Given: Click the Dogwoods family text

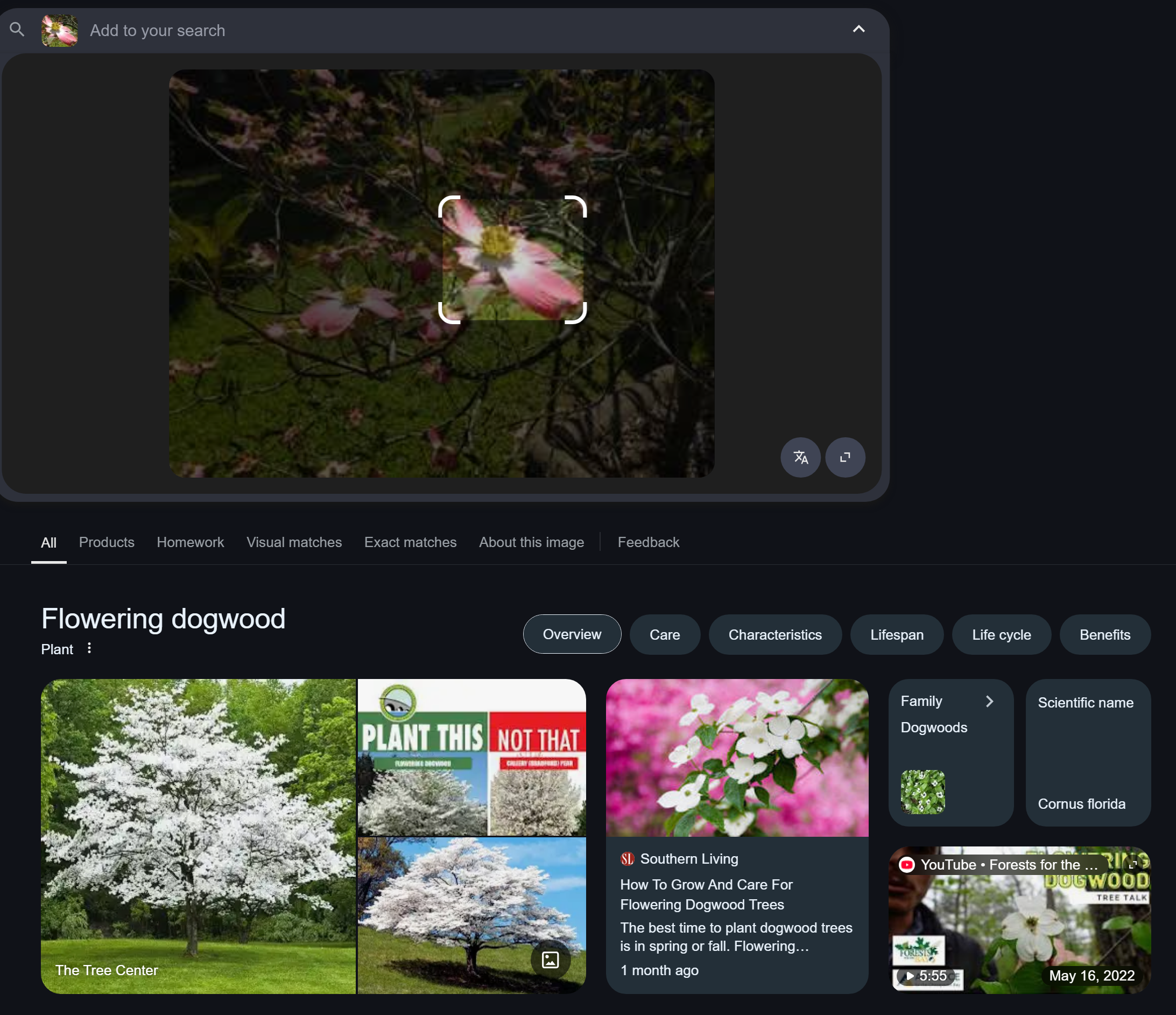Looking at the screenshot, I should coord(934,727).
